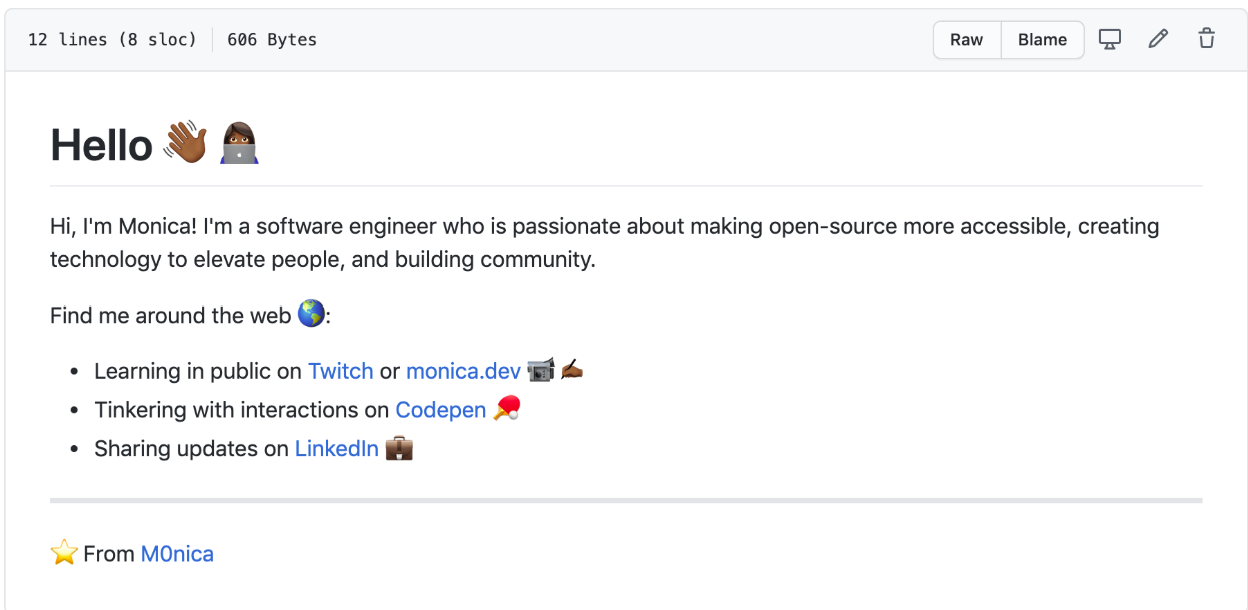Click the star emoji before 'From M0nica'
Screen dimensions: 1248x610
(x=63, y=551)
